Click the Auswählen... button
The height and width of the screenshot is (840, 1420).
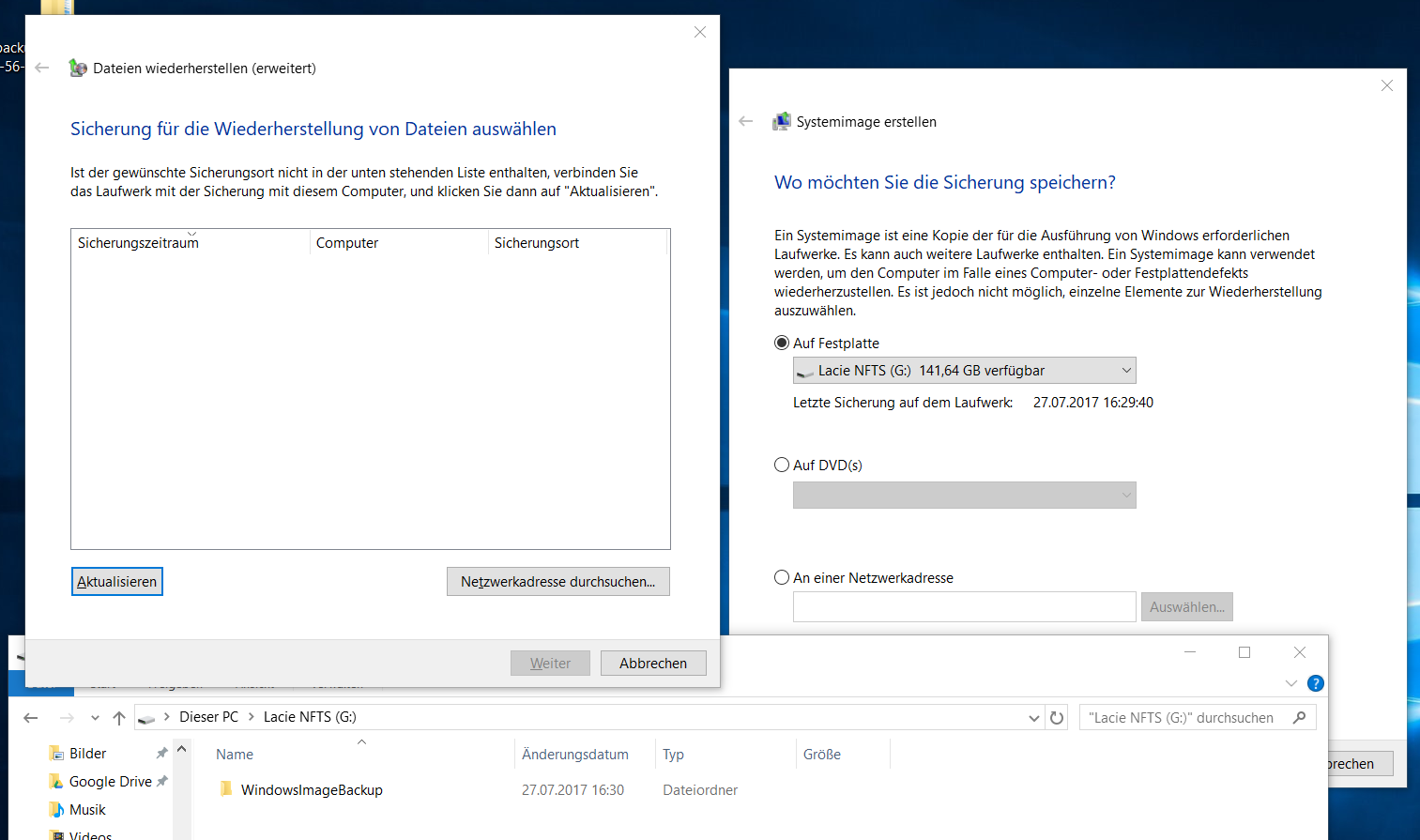point(1187,606)
